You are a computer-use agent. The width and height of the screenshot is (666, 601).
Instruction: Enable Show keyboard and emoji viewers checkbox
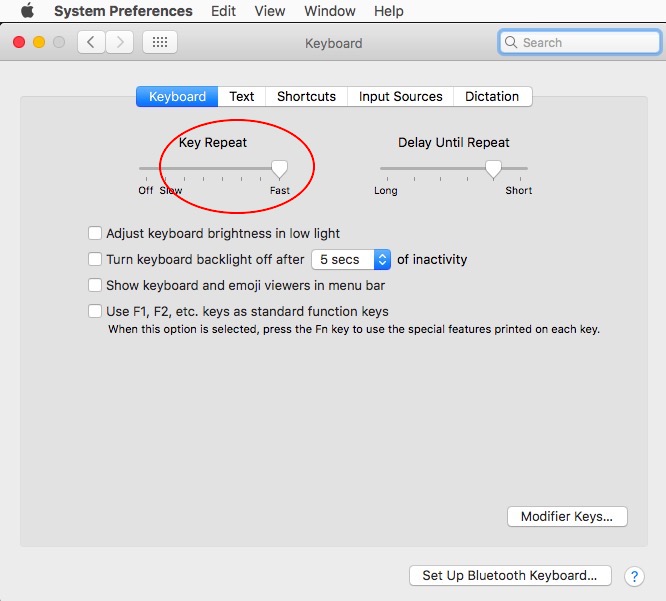(95, 285)
